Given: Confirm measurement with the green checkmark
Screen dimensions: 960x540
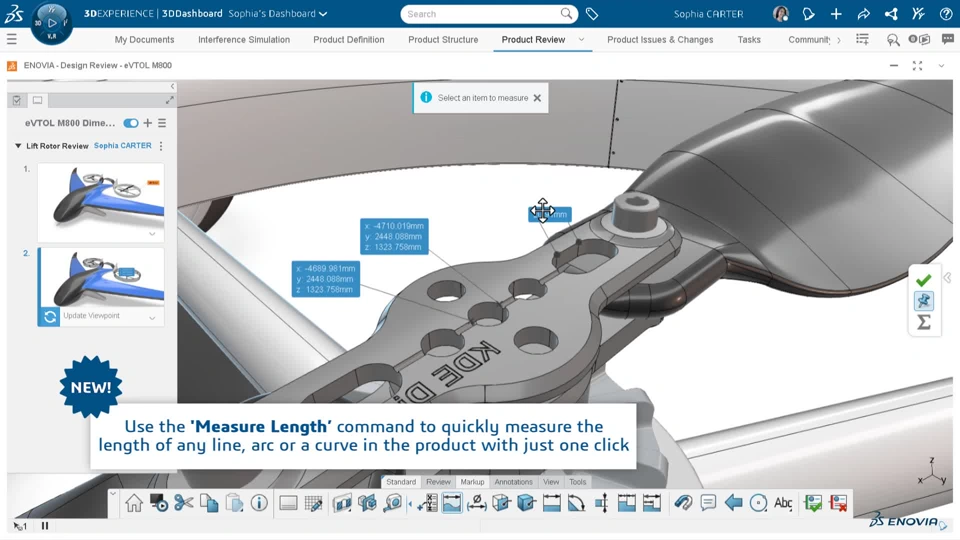Looking at the screenshot, I should point(923,280).
